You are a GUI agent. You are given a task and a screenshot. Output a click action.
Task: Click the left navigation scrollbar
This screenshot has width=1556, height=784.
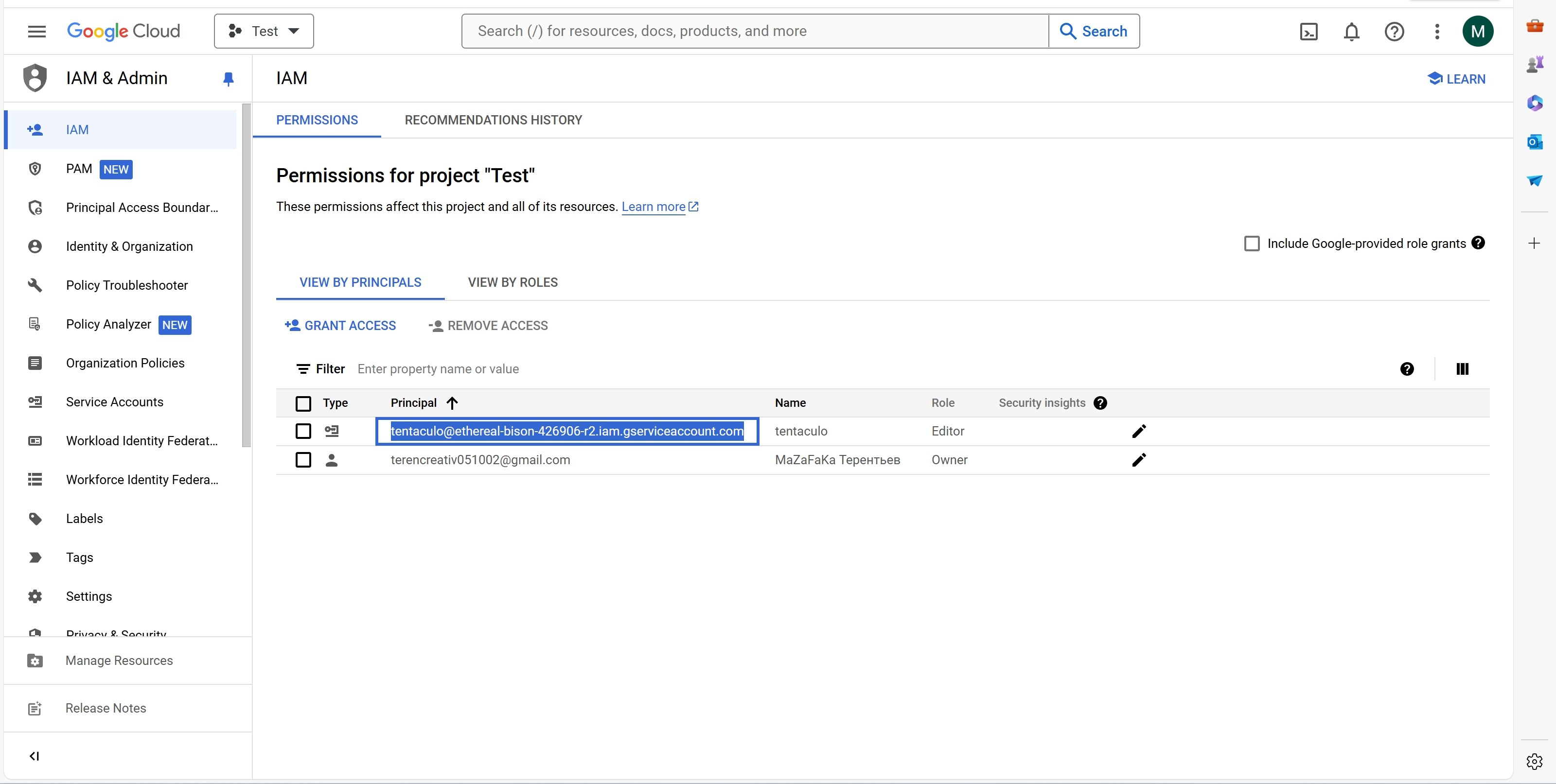click(x=246, y=276)
